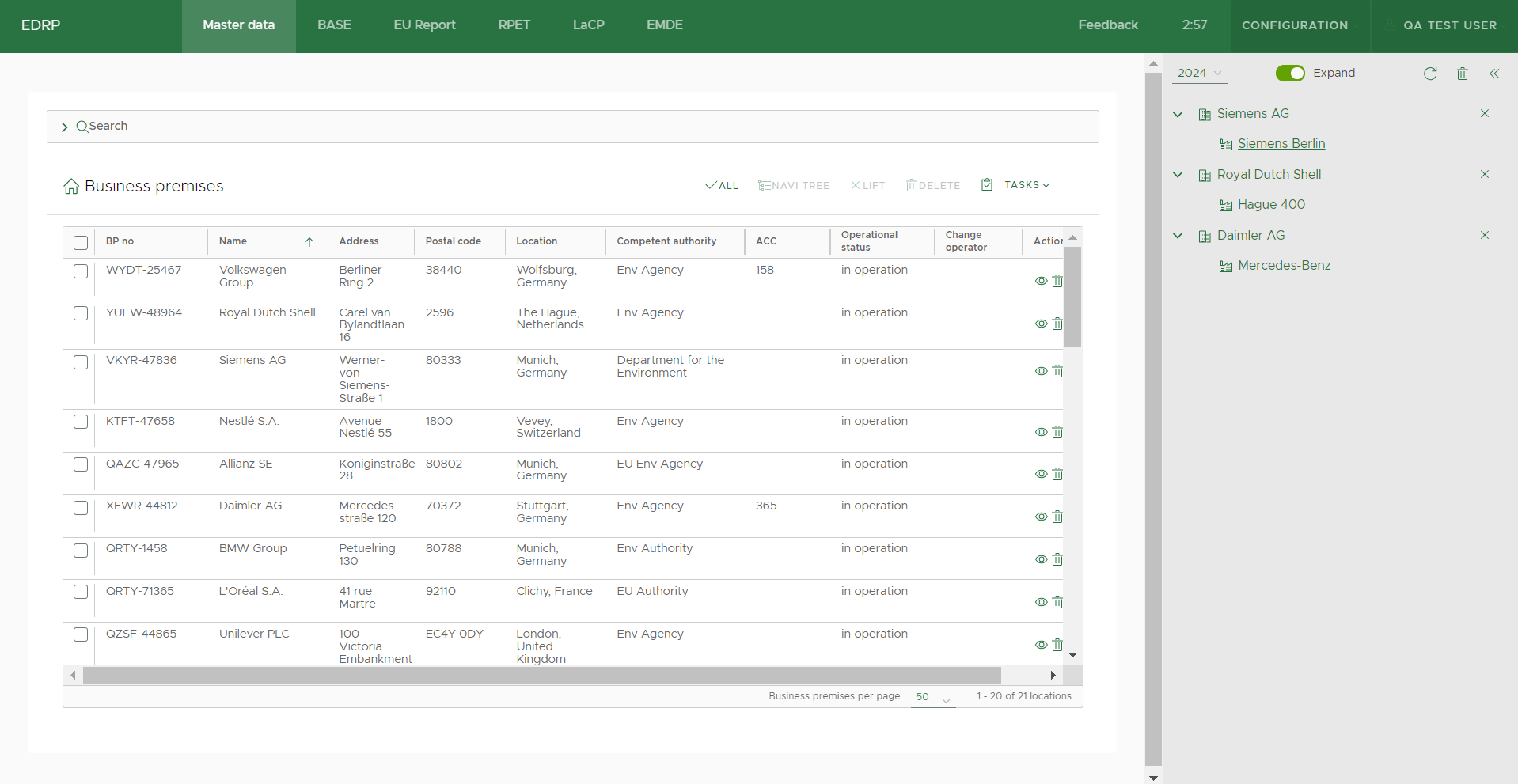Open the Mercedes-Benz link in the tree
Viewport: 1518px width, 784px height.
pos(1283,266)
